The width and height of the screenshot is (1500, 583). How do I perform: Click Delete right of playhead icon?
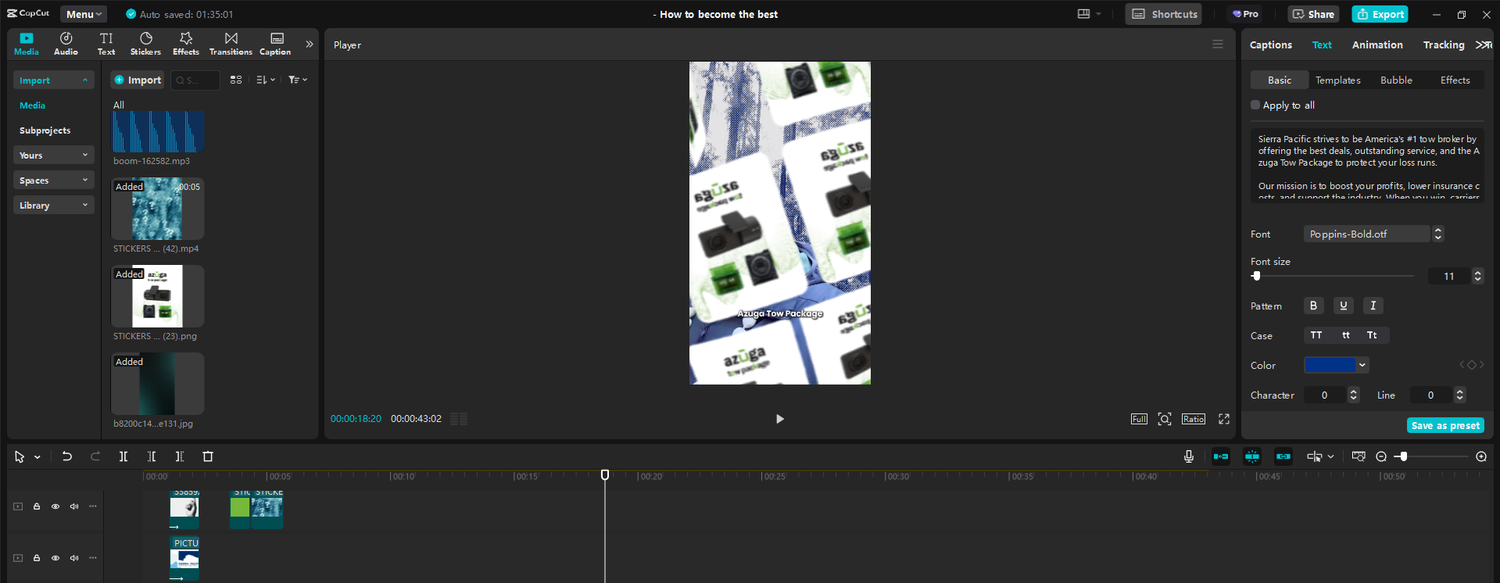click(x=180, y=456)
